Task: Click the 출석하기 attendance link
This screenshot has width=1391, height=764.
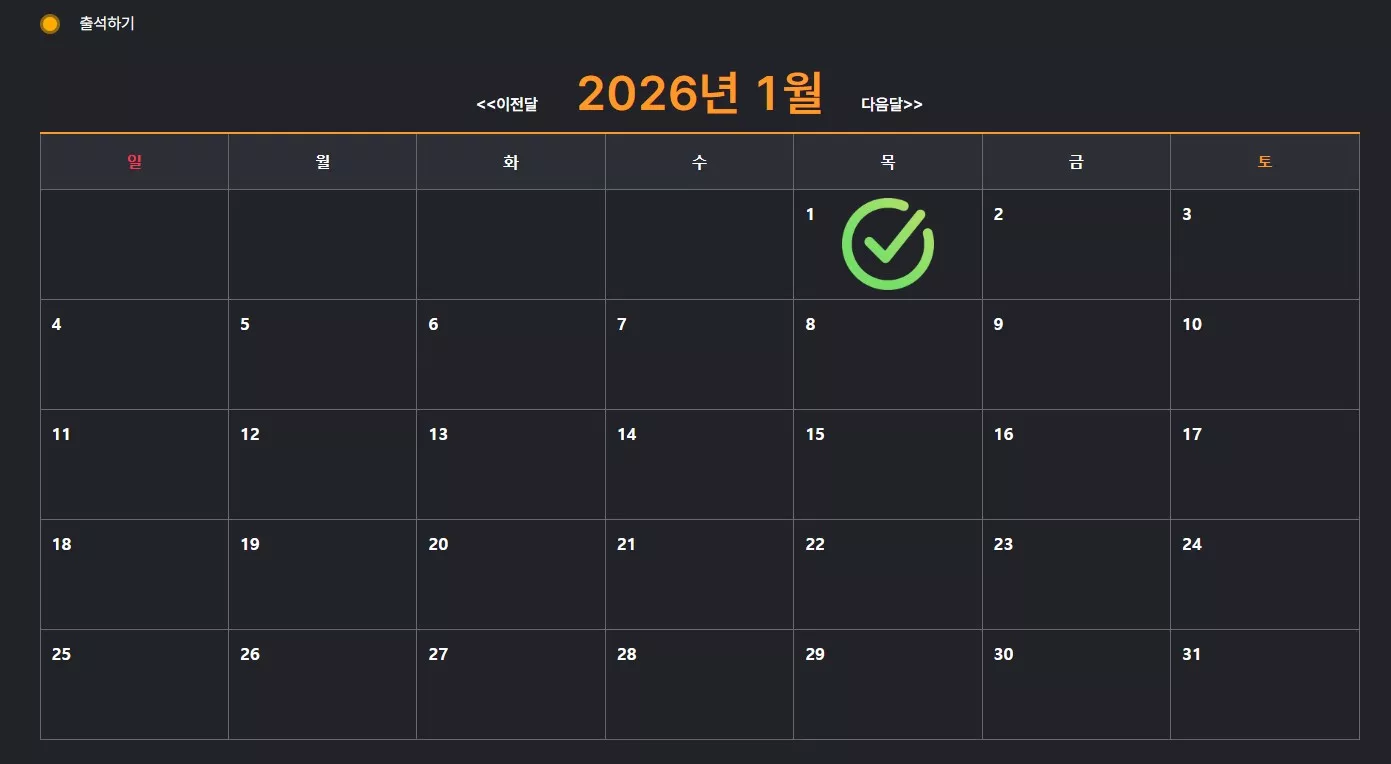Action: (x=107, y=24)
